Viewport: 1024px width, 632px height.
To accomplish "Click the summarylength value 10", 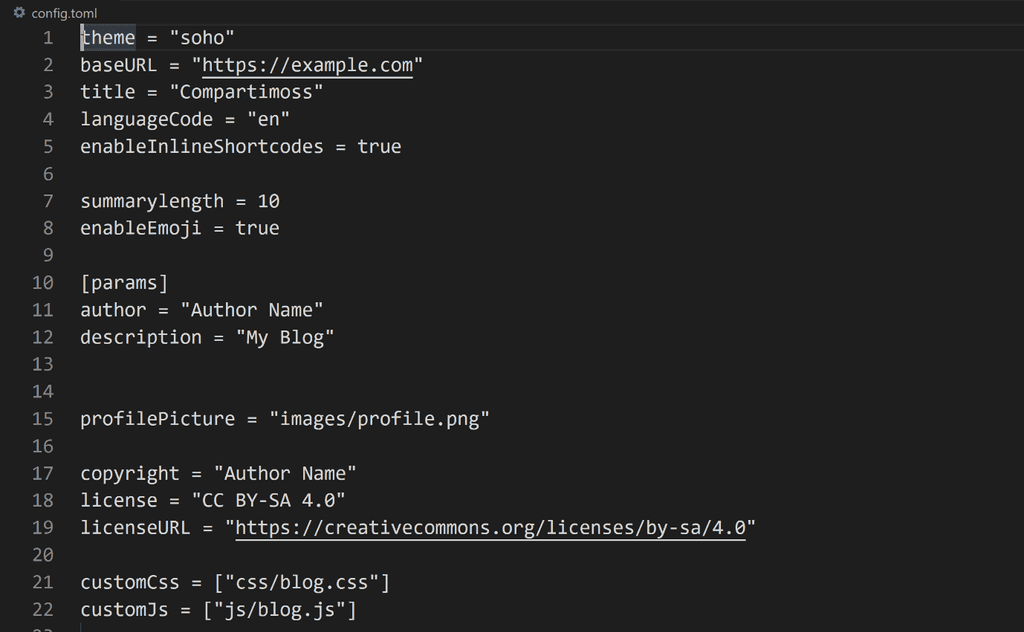I will [x=268, y=201].
